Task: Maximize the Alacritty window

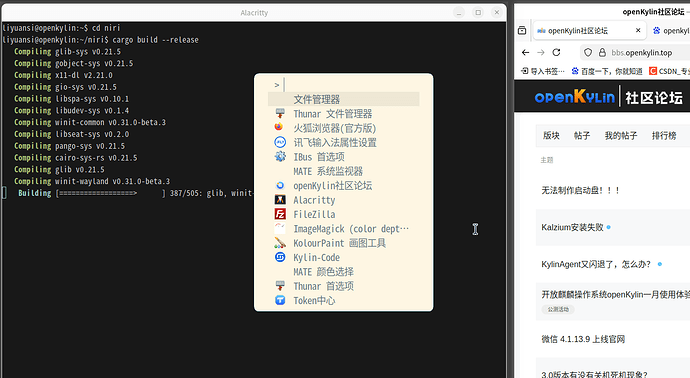Action: click(478, 12)
